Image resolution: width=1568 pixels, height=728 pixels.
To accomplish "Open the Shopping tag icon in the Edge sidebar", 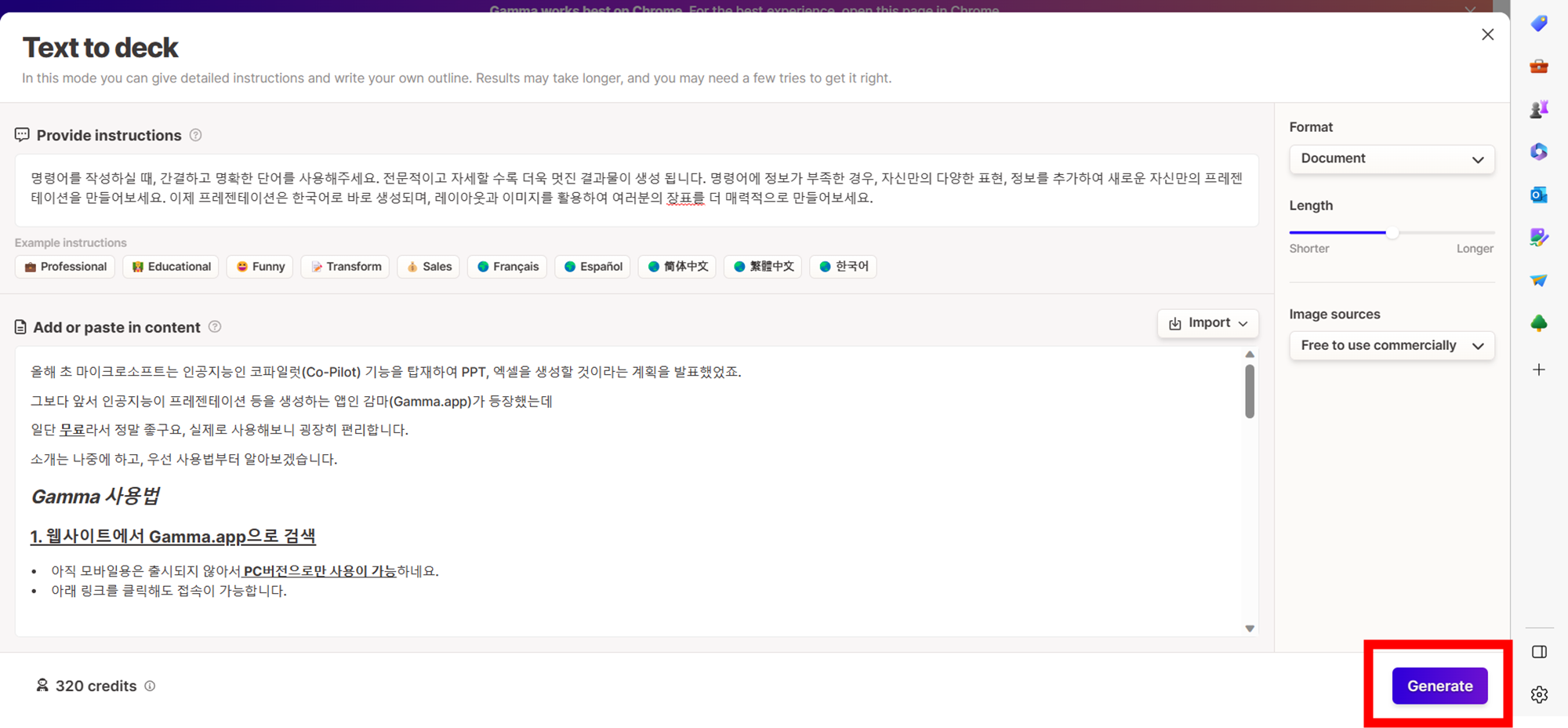I will (x=1539, y=24).
